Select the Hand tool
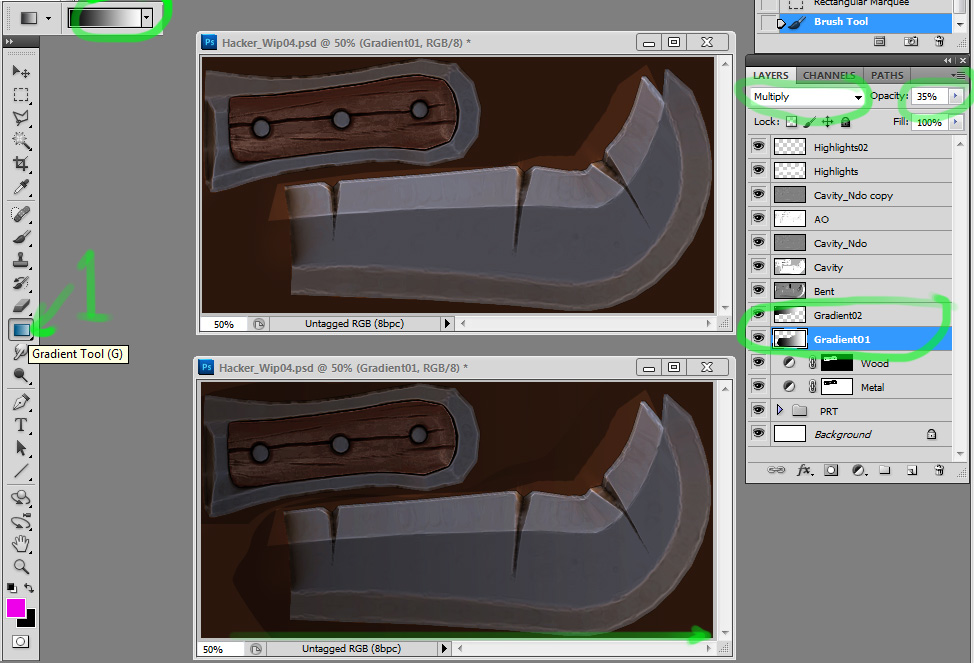This screenshot has width=974, height=663. click(x=21, y=544)
